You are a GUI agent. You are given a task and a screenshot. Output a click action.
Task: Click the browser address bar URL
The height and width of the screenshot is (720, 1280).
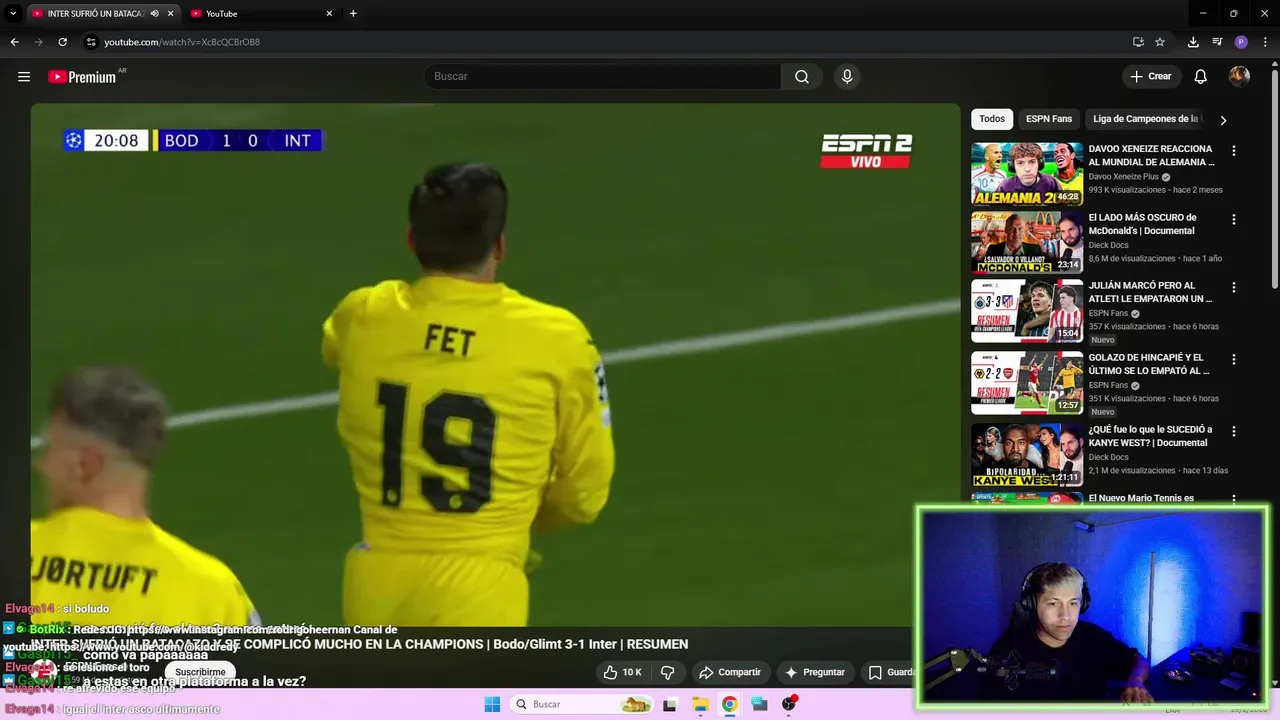182,42
